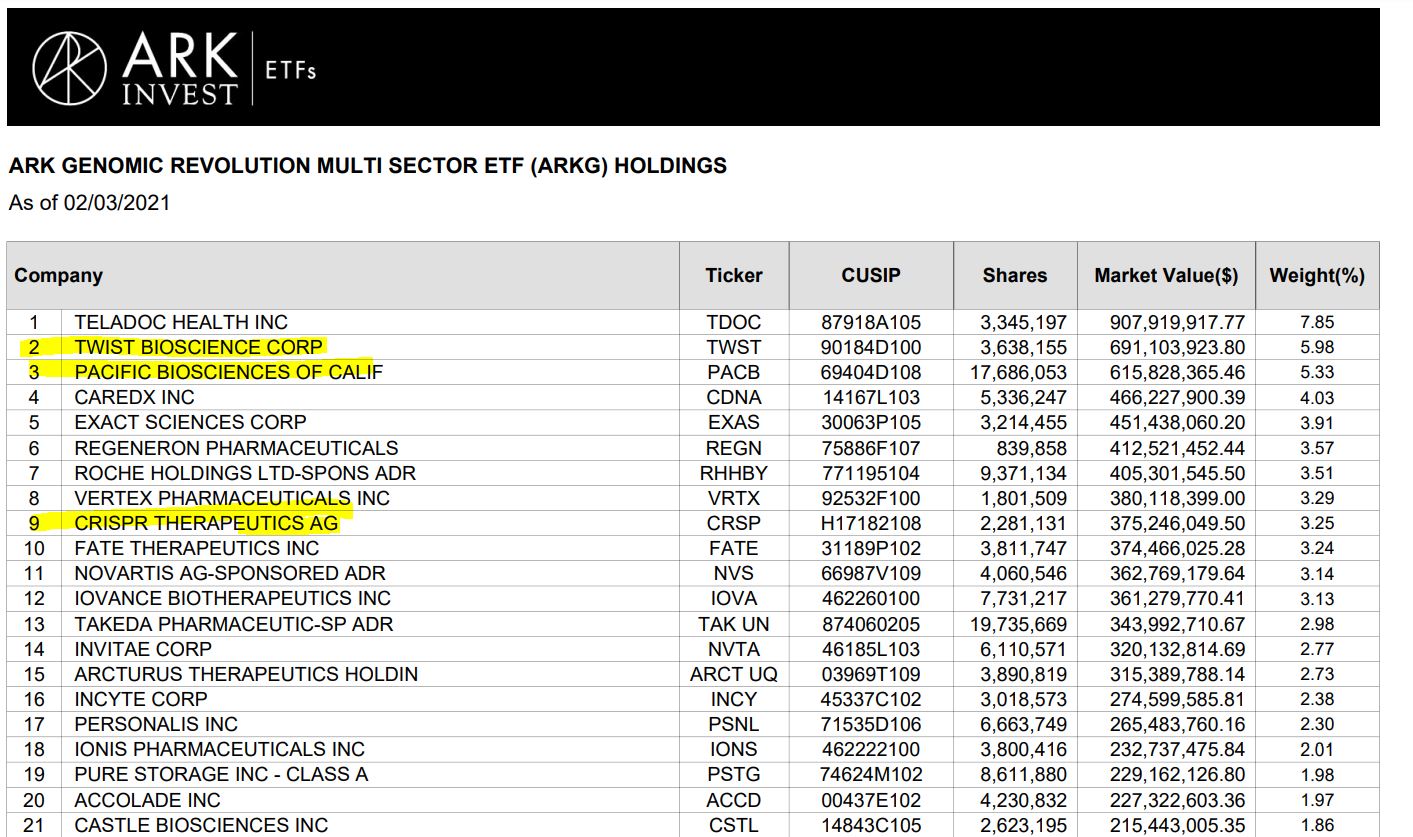1413x837 pixels.
Task: Click the Shares column header
Action: pyautogui.click(x=1015, y=276)
